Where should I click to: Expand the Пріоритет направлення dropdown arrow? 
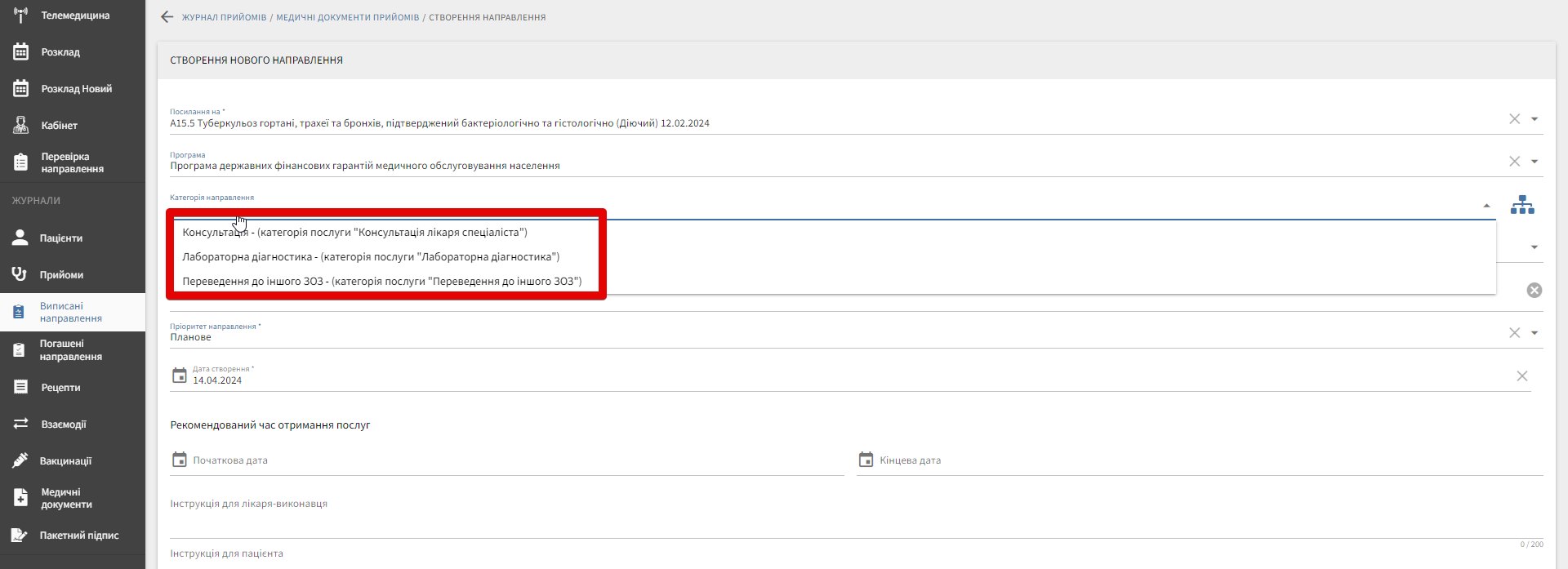1535,333
